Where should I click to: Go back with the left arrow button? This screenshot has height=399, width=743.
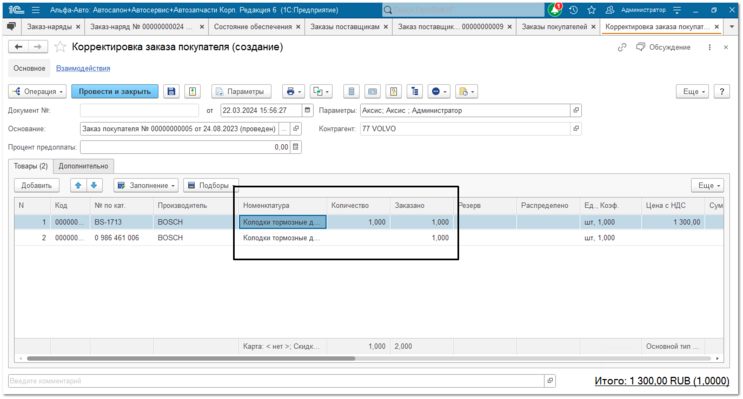(x=18, y=46)
